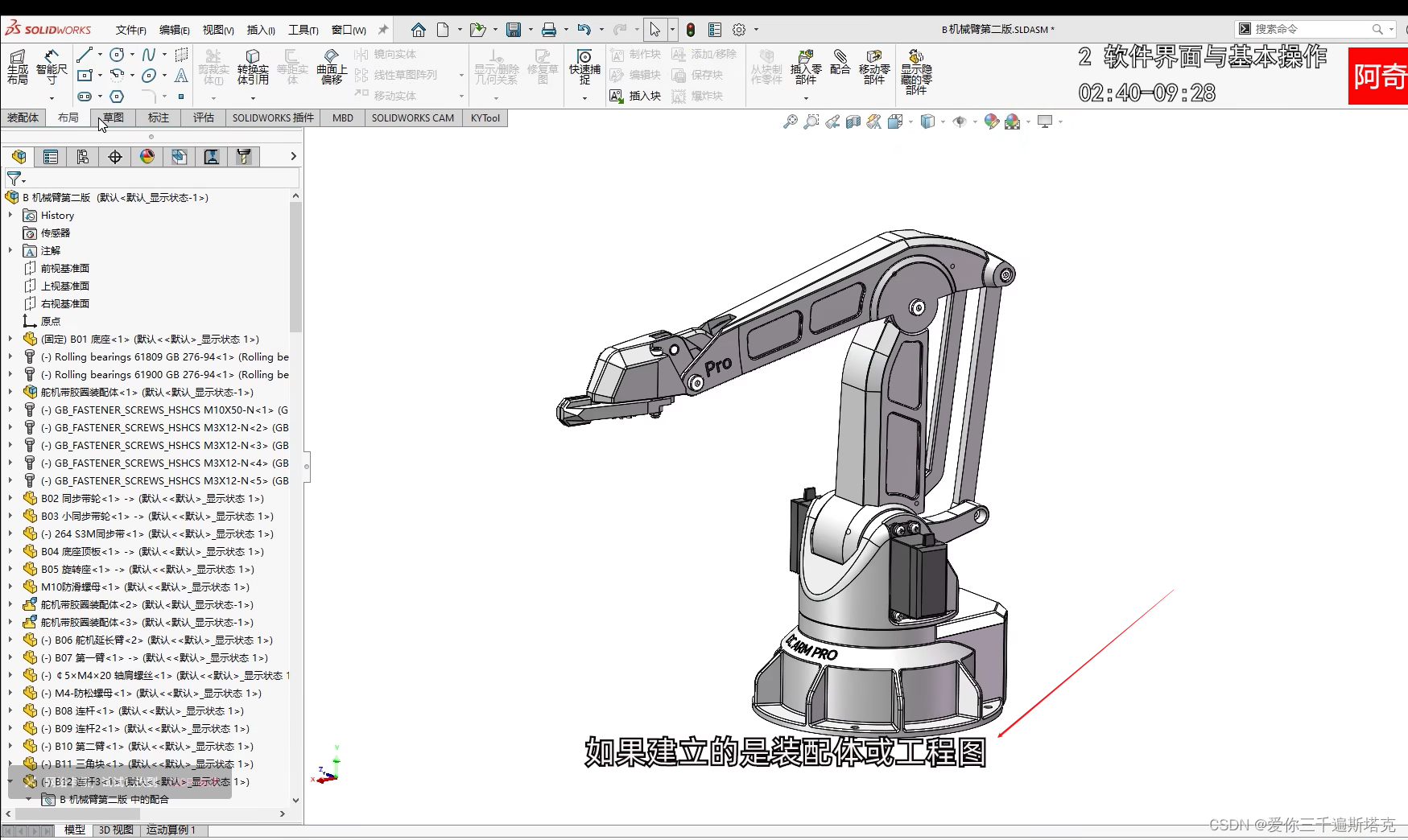Viewport: 1408px width, 840px height.
Task: Toggle Quick Snaps tool
Action: 584,67
